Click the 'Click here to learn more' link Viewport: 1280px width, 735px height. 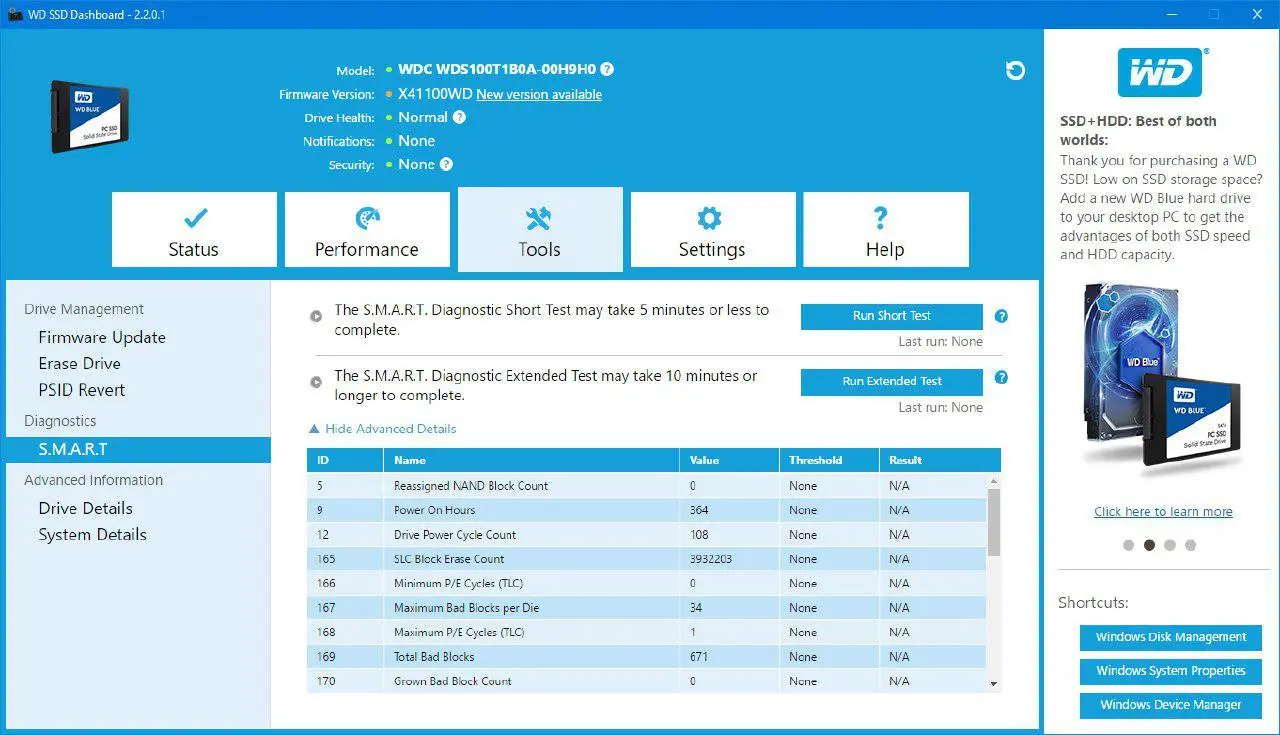[1163, 512]
